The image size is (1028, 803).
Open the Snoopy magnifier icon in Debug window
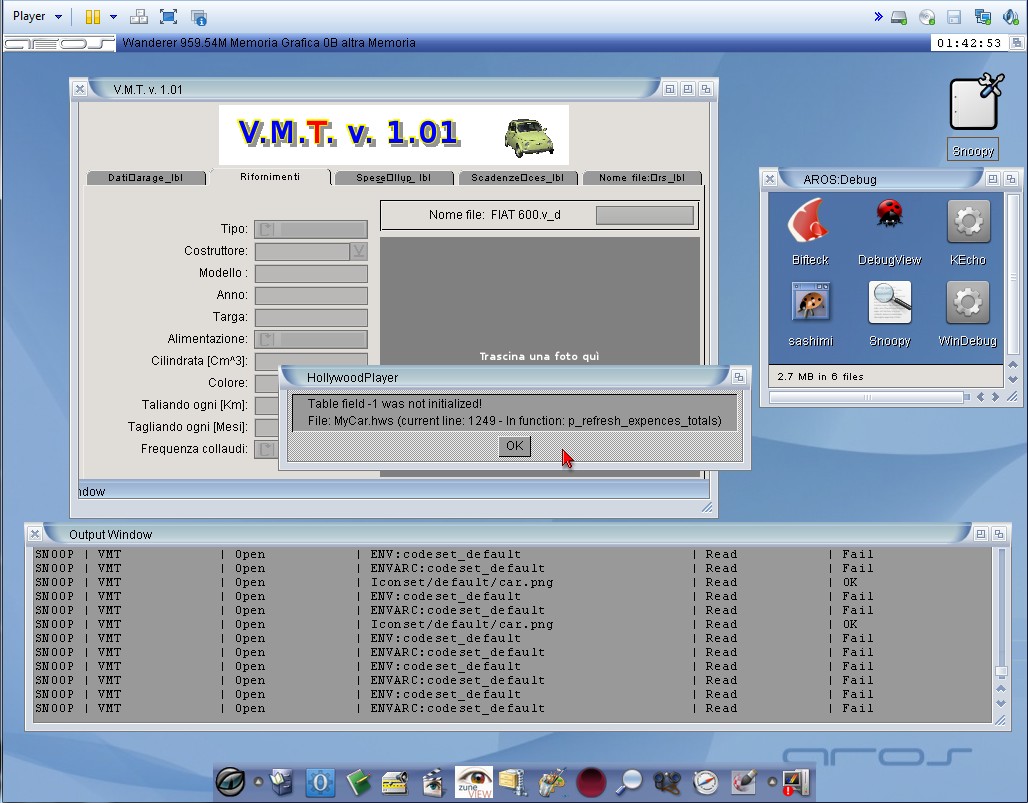point(889,304)
